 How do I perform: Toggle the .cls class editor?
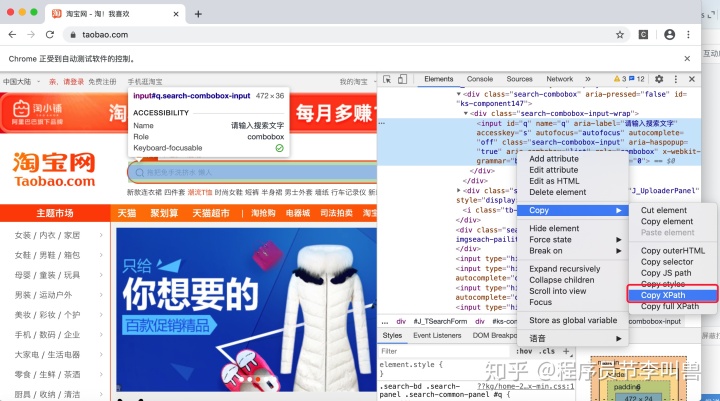coord(546,351)
